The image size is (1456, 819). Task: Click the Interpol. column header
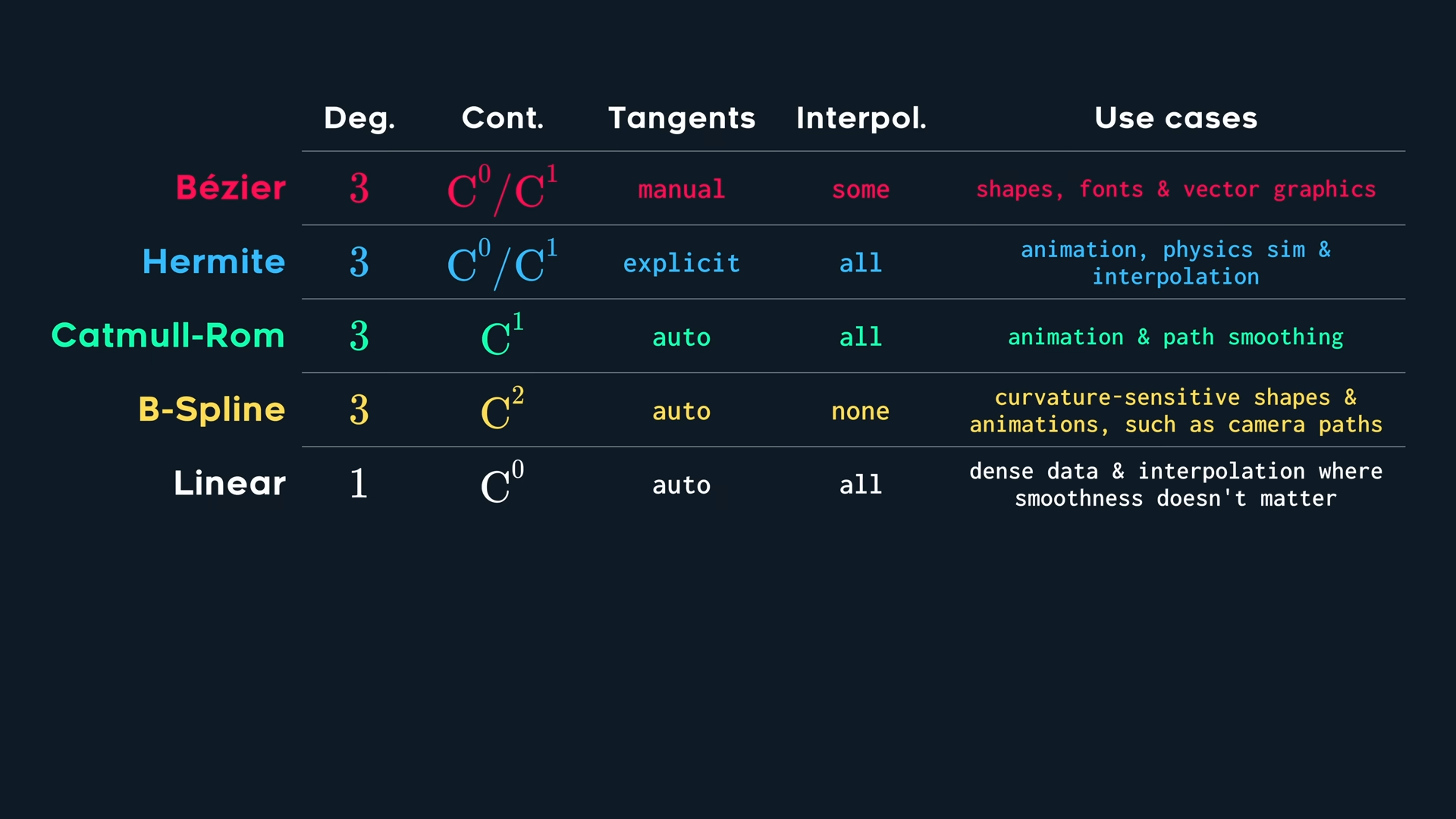pos(861,118)
